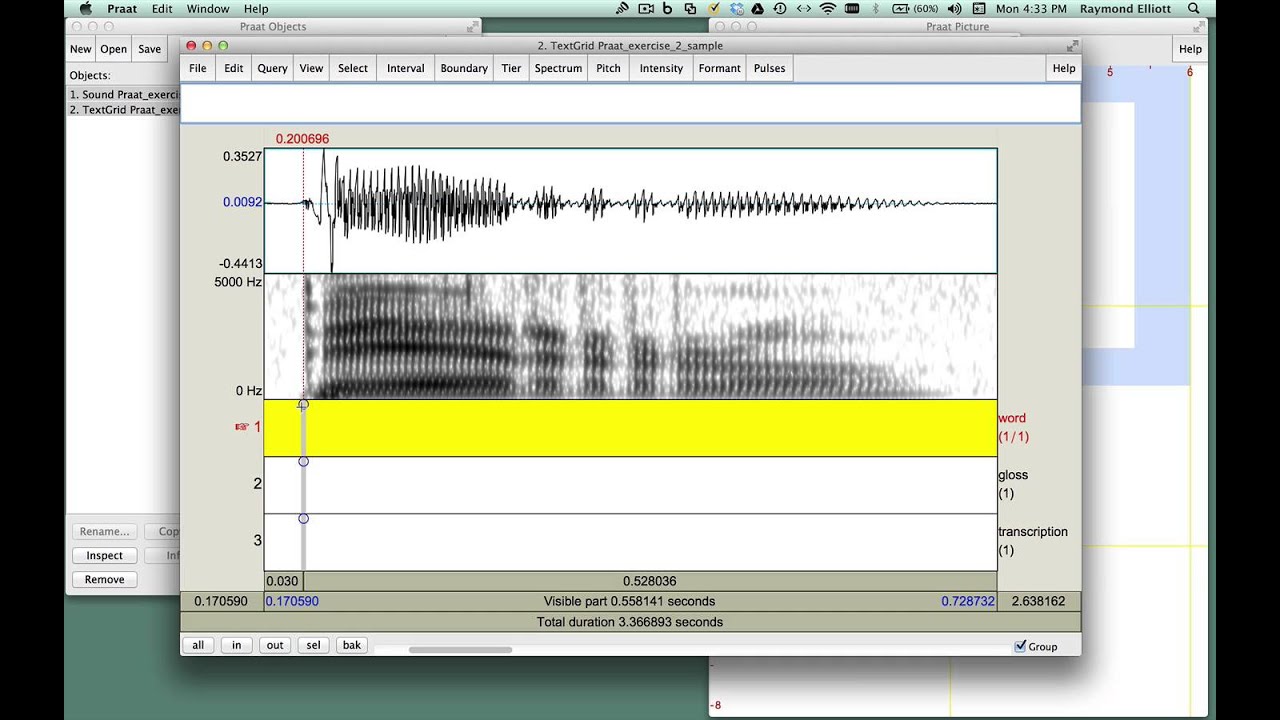1280x720 pixels.
Task: Click Inspect in Praat Objects
Action: coord(104,555)
